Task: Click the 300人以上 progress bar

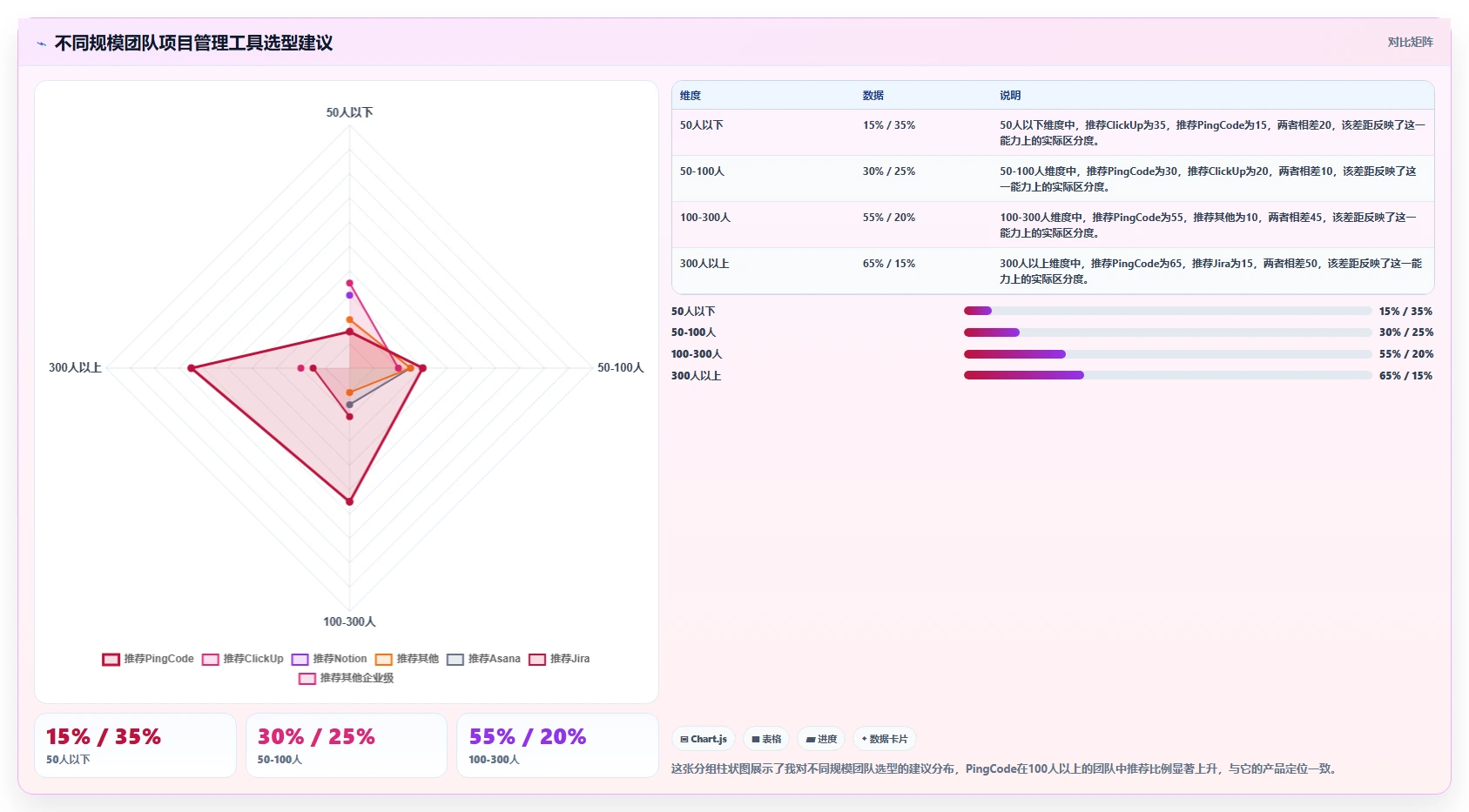Action: coord(1168,375)
